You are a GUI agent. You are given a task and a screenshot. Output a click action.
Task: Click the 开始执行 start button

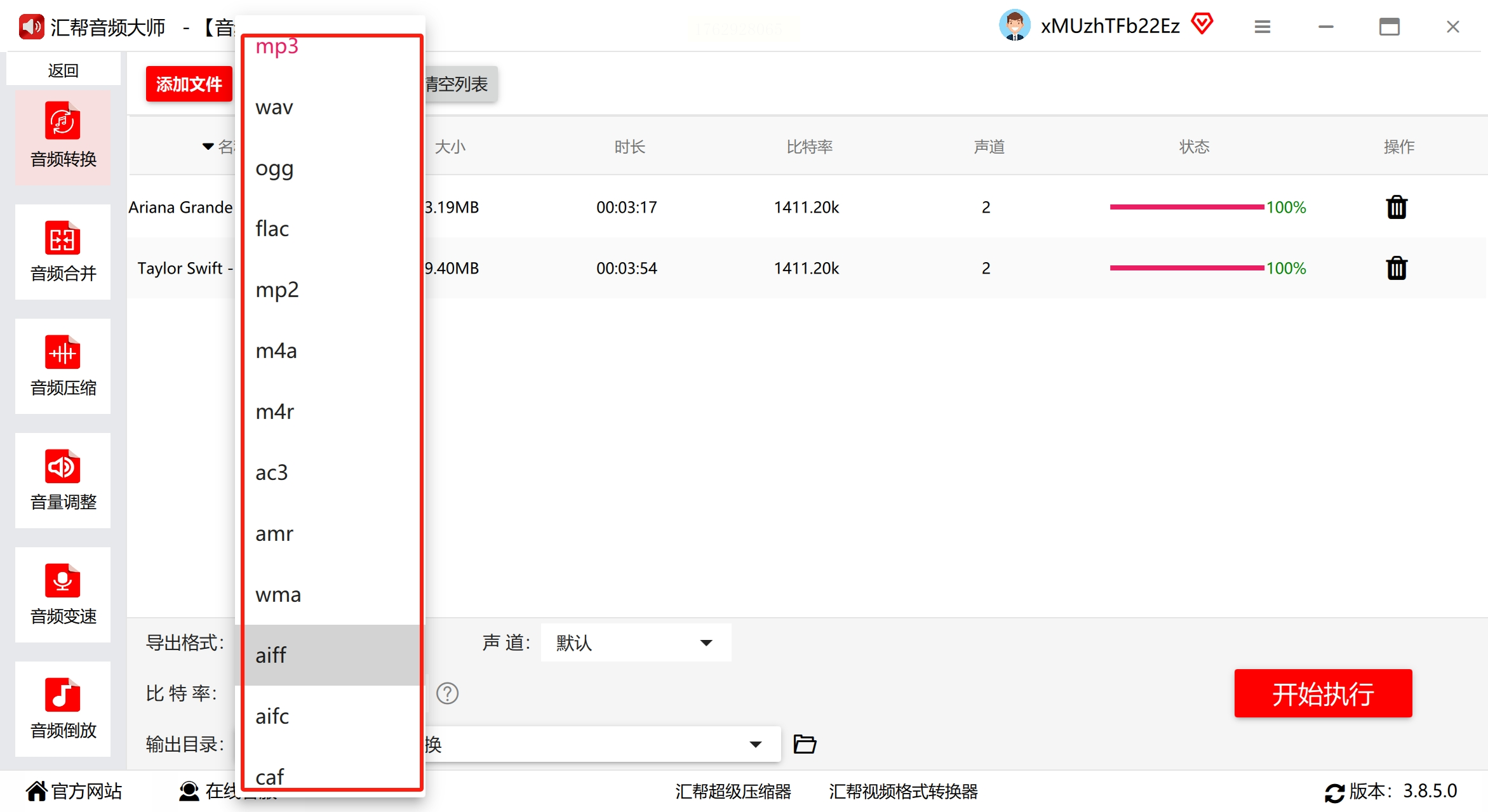click(1322, 693)
